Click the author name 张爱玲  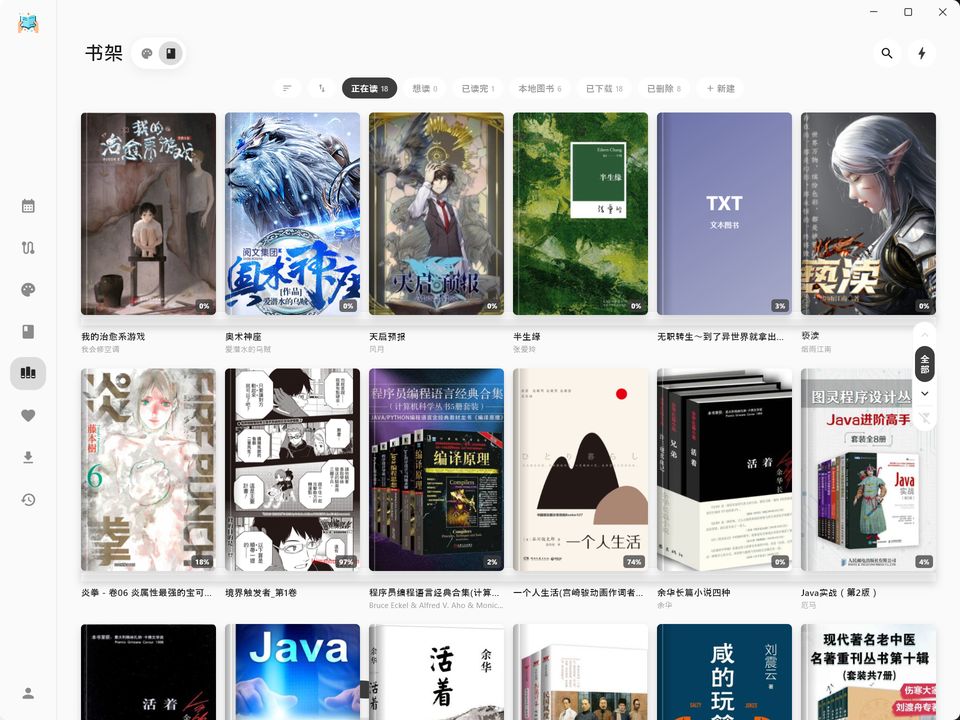[524, 349]
